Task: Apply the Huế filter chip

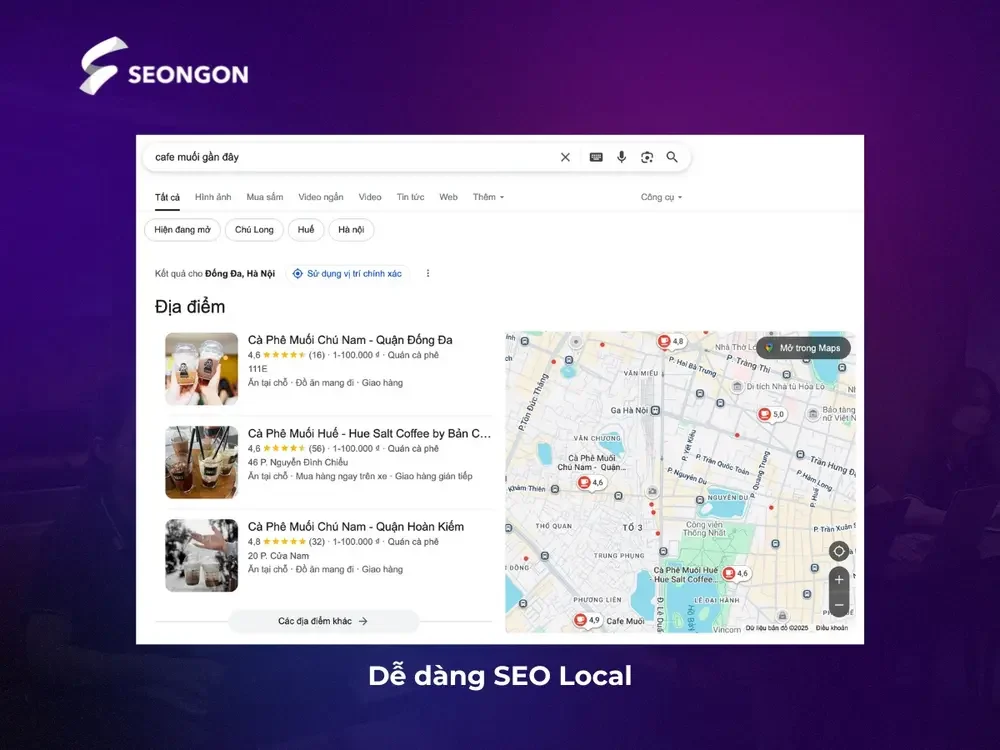Action: click(x=306, y=230)
